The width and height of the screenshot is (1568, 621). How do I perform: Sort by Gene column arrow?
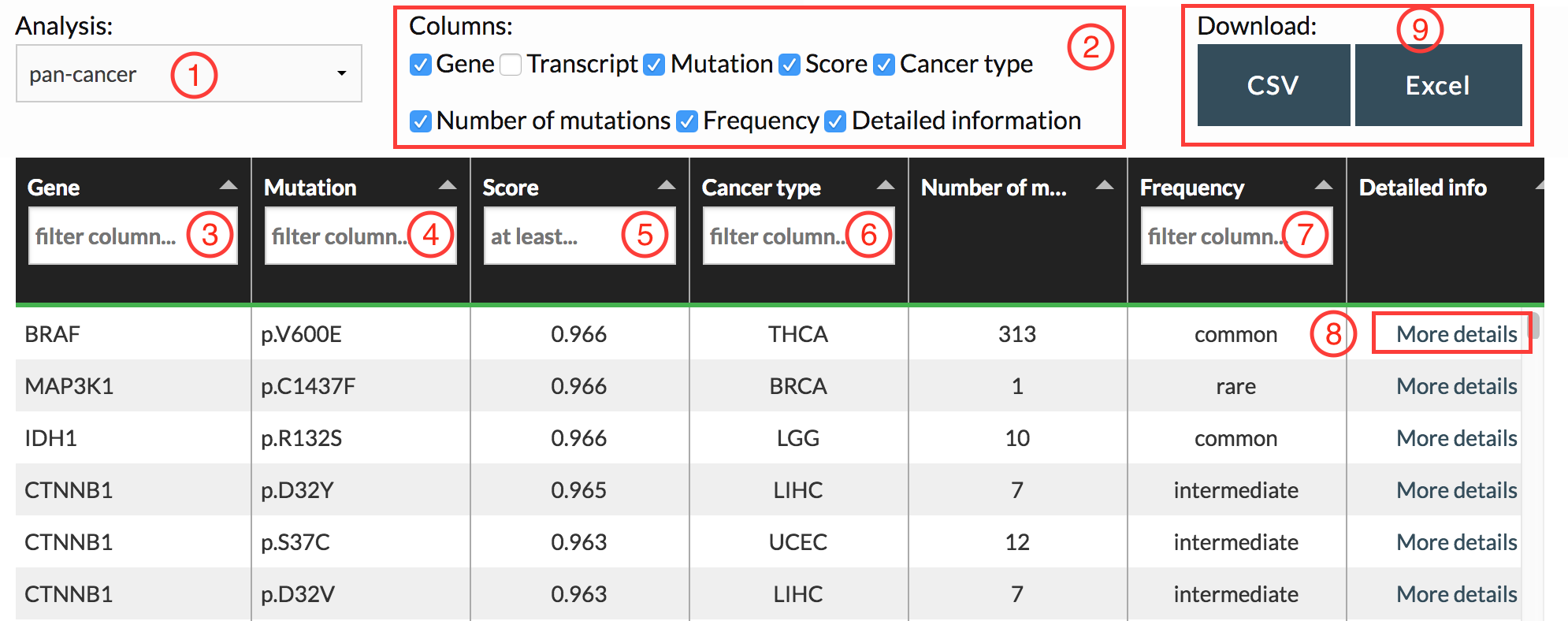(x=229, y=185)
